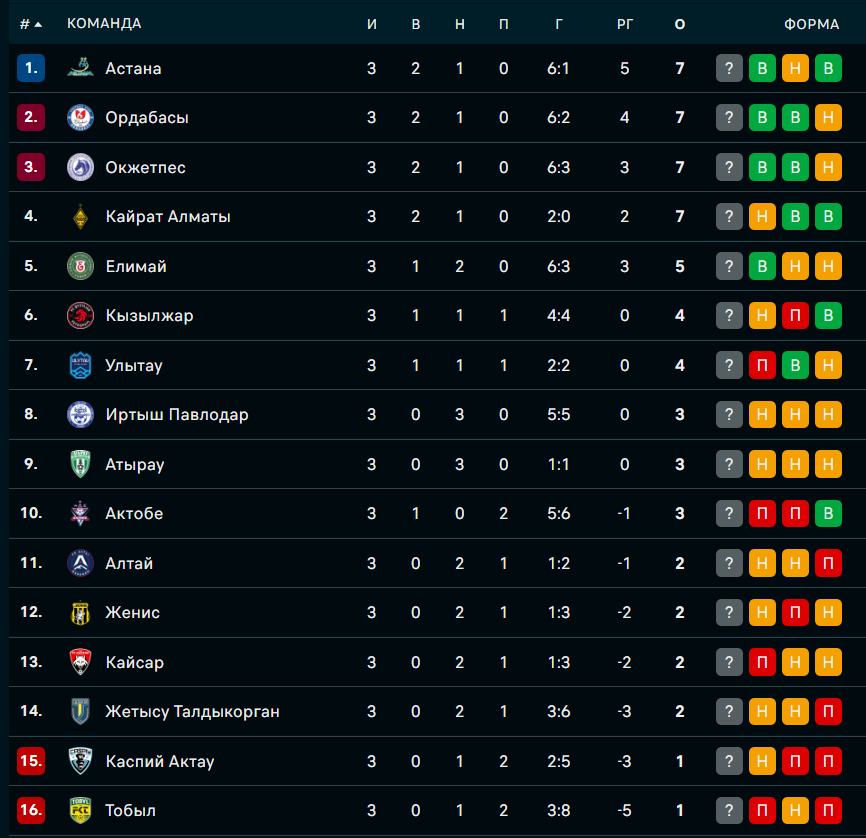
Task: Click the Кайрат Алматы team logo
Action: 80,217
